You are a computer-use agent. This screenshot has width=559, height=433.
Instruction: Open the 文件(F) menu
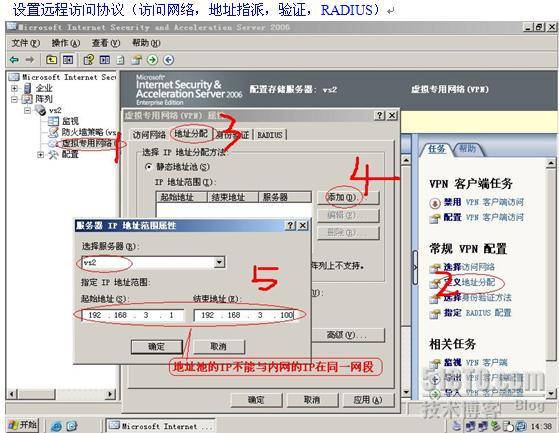click(x=26, y=43)
